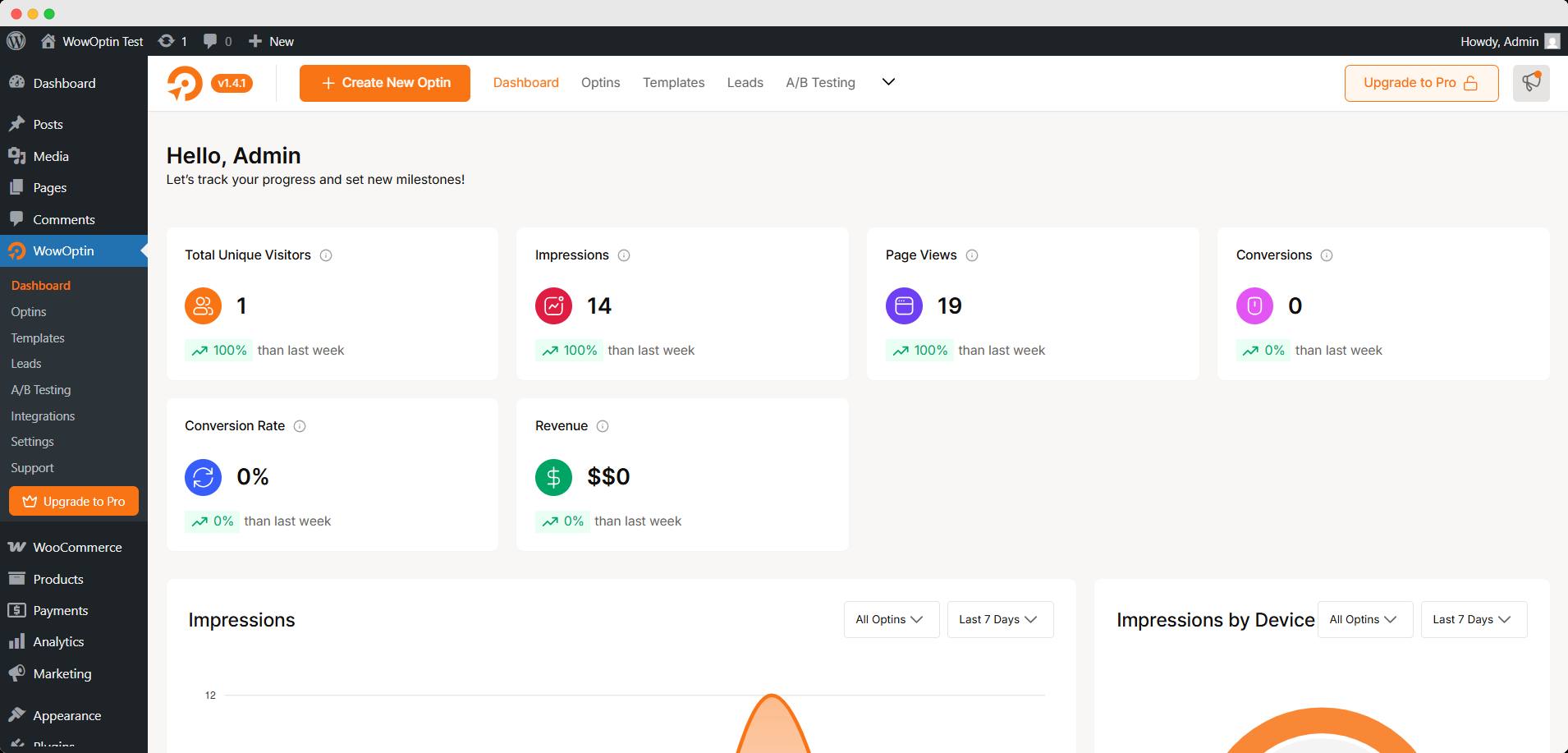Open the A/B Testing top tab
1568x753 pixels.
click(820, 83)
